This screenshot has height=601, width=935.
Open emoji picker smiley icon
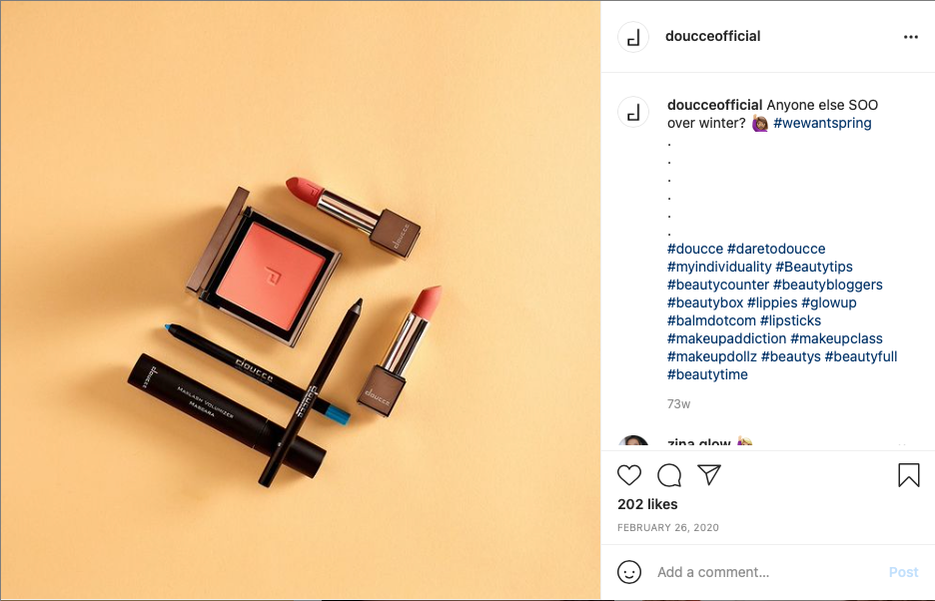tap(629, 572)
